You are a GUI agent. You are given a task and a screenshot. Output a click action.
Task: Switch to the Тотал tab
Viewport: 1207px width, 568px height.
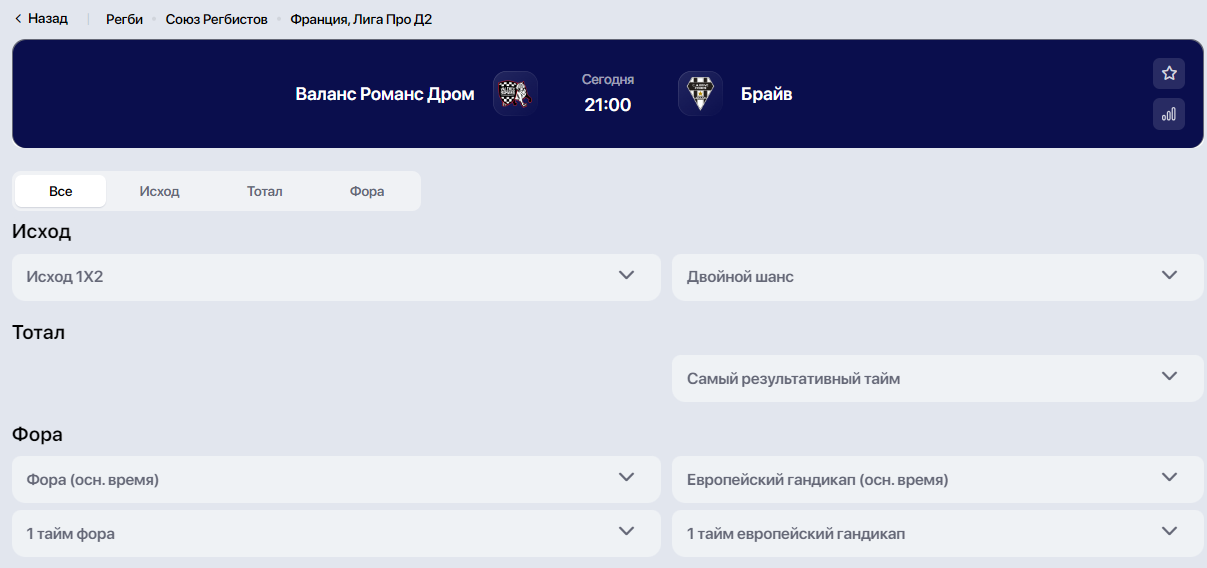(x=265, y=191)
